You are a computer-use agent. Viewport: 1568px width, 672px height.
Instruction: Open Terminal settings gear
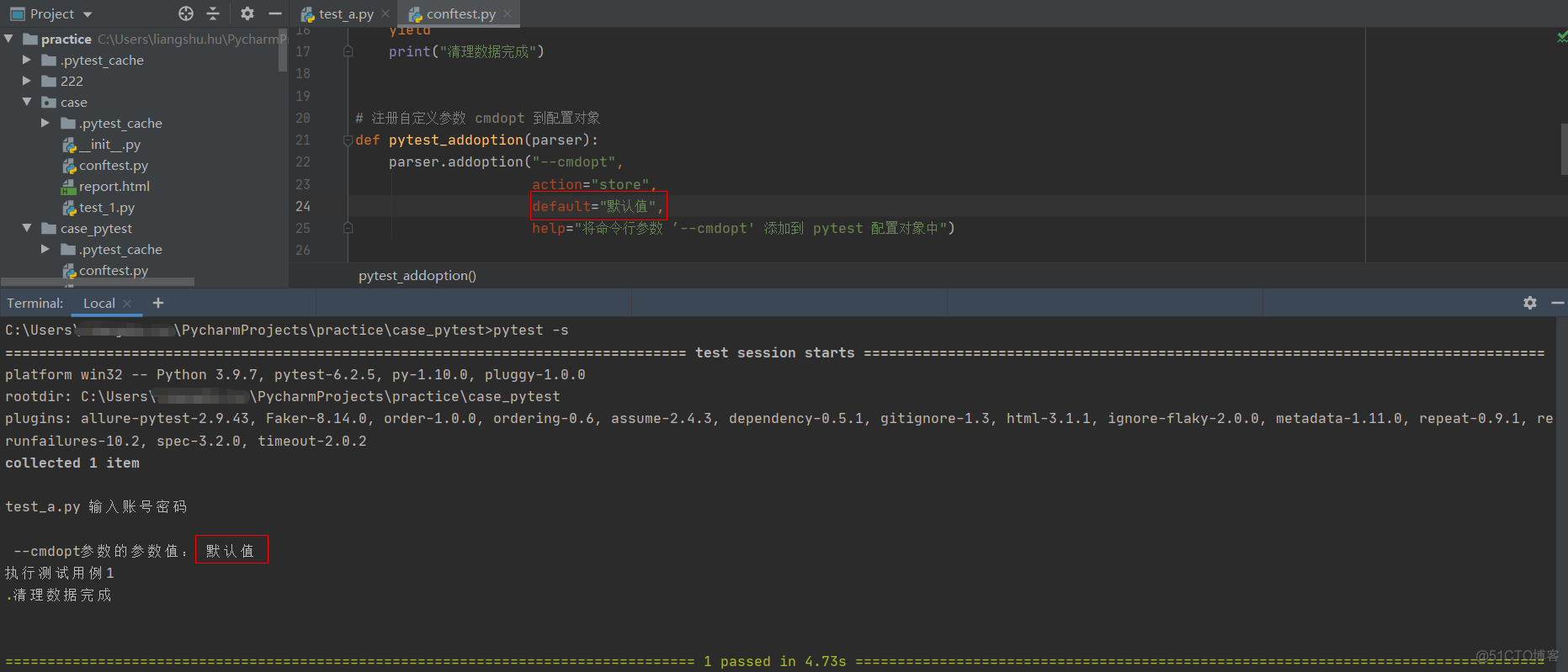[1530, 303]
